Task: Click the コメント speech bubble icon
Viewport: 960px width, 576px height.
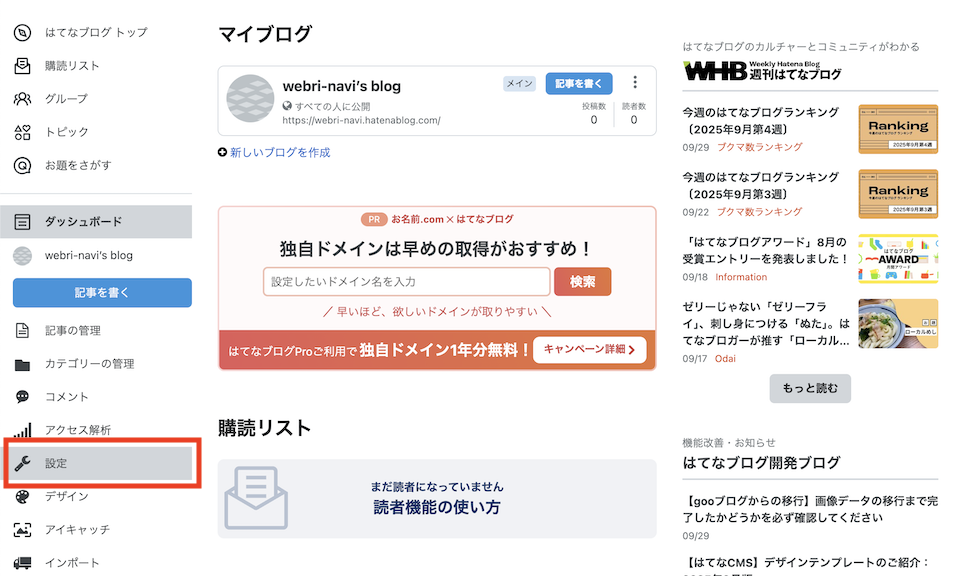Action: (x=22, y=397)
